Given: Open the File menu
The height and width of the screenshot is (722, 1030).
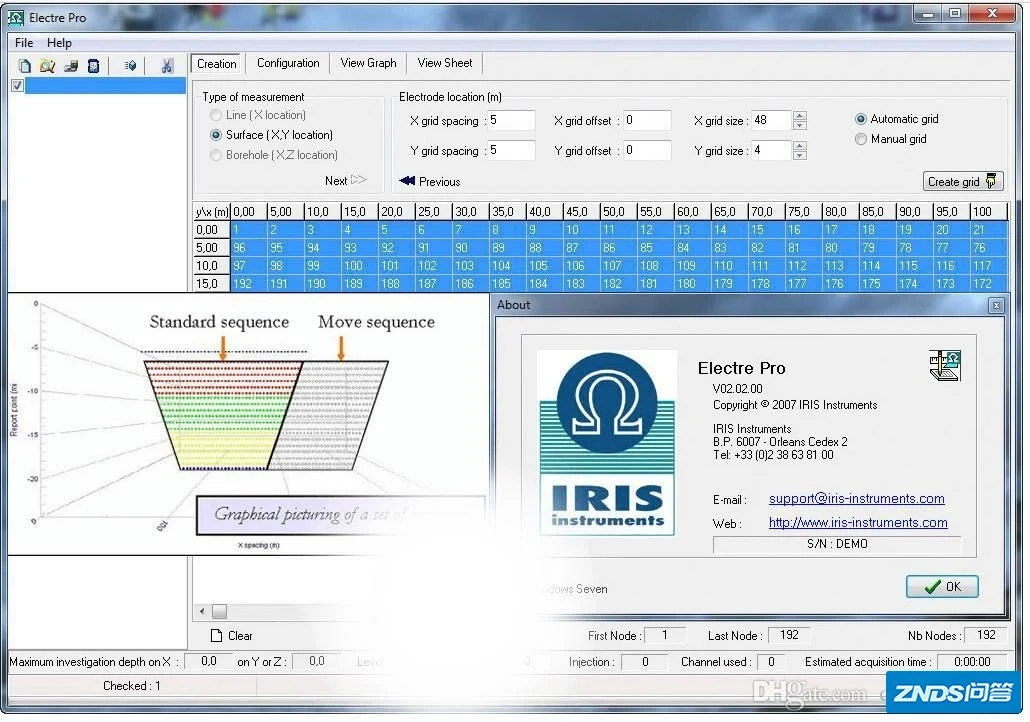Looking at the screenshot, I should pos(24,43).
